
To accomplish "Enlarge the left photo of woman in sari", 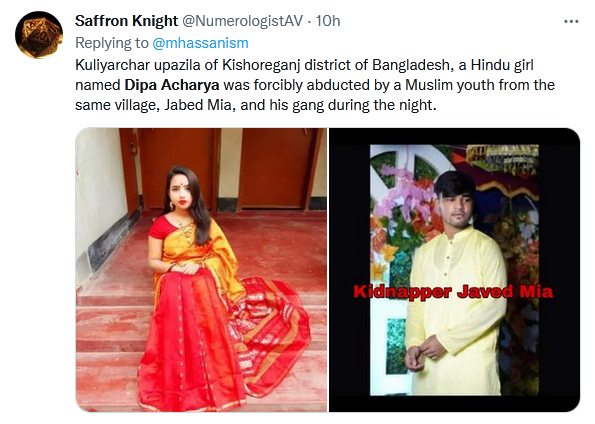I will pos(201,270).
